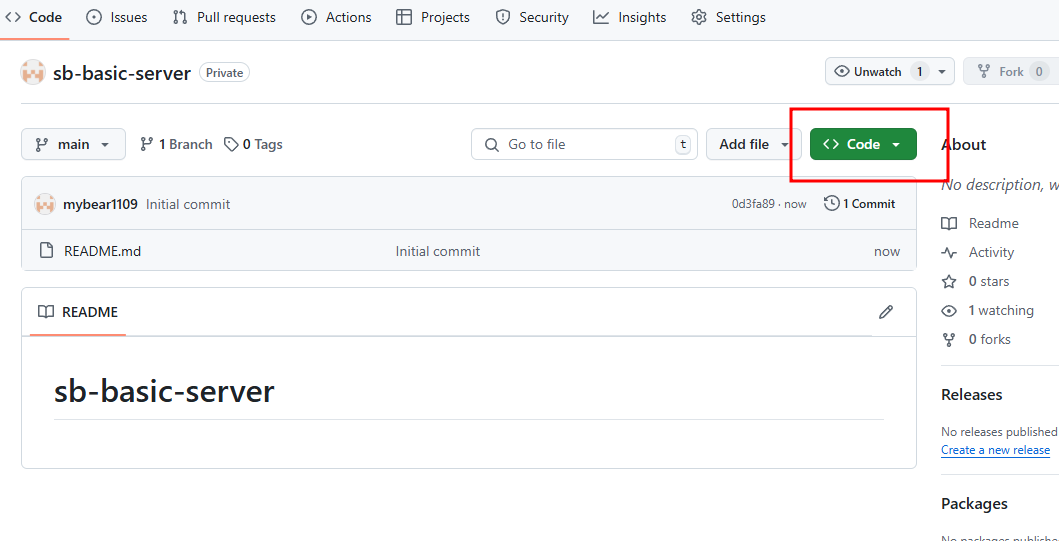Open the mybear1109 author link
Screen dimensions: 1059x541
tap(101, 204)
